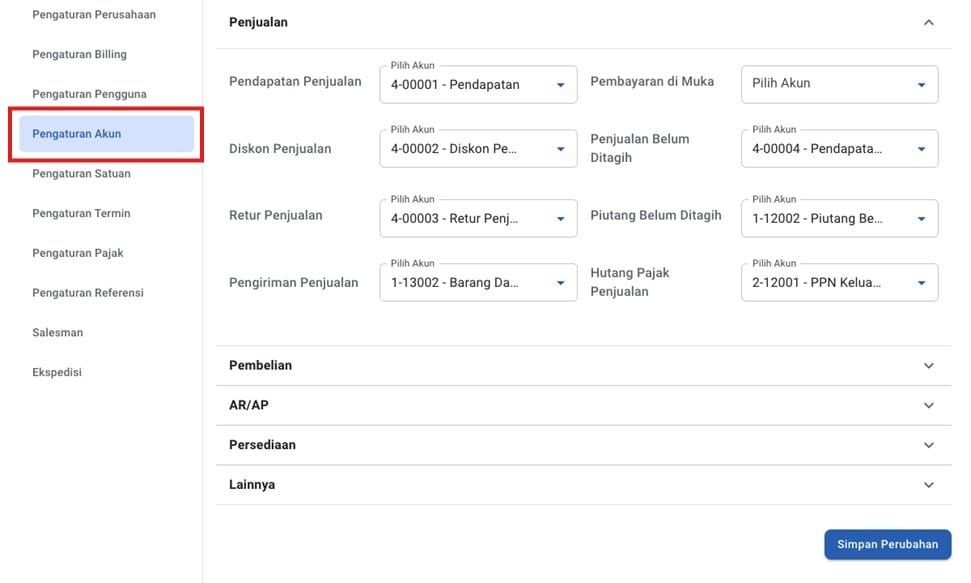Screen dimensions: 971x583
Task: Expand the Lainnya section
Action: tap(928, 485)
